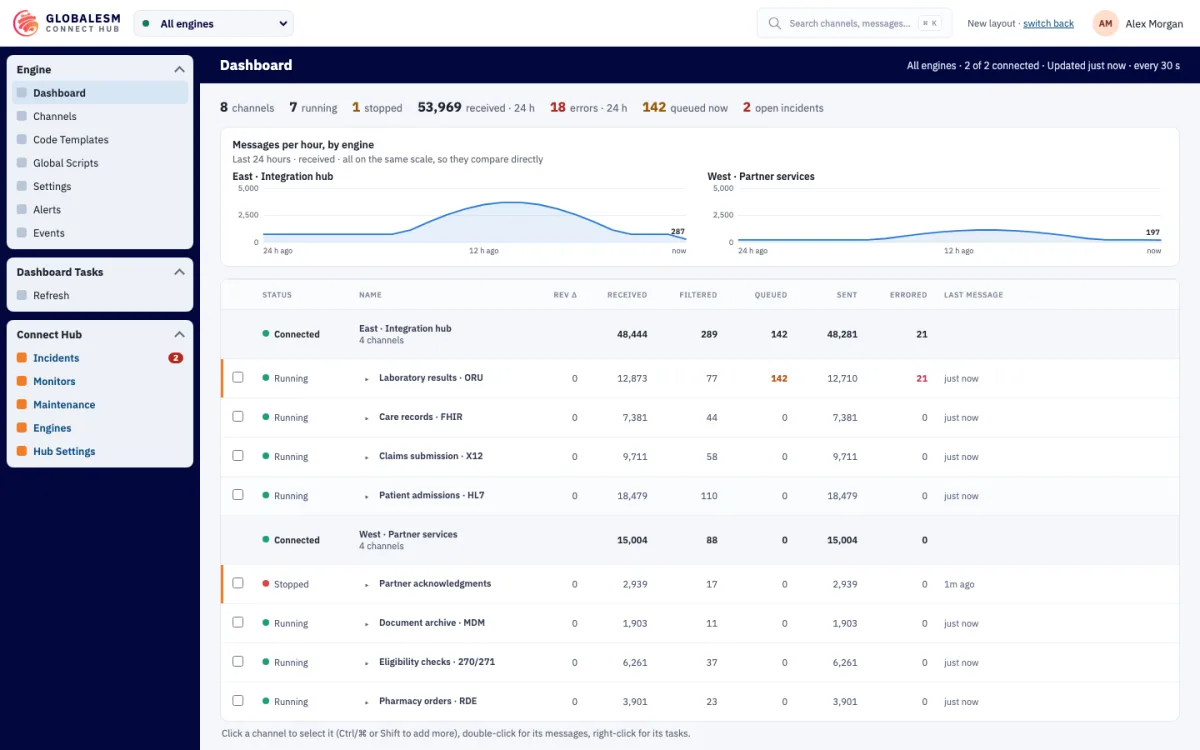Open Global Scripts in the sidebar
This screenshot has width=1200, height=750.
(x=100, y=163)
